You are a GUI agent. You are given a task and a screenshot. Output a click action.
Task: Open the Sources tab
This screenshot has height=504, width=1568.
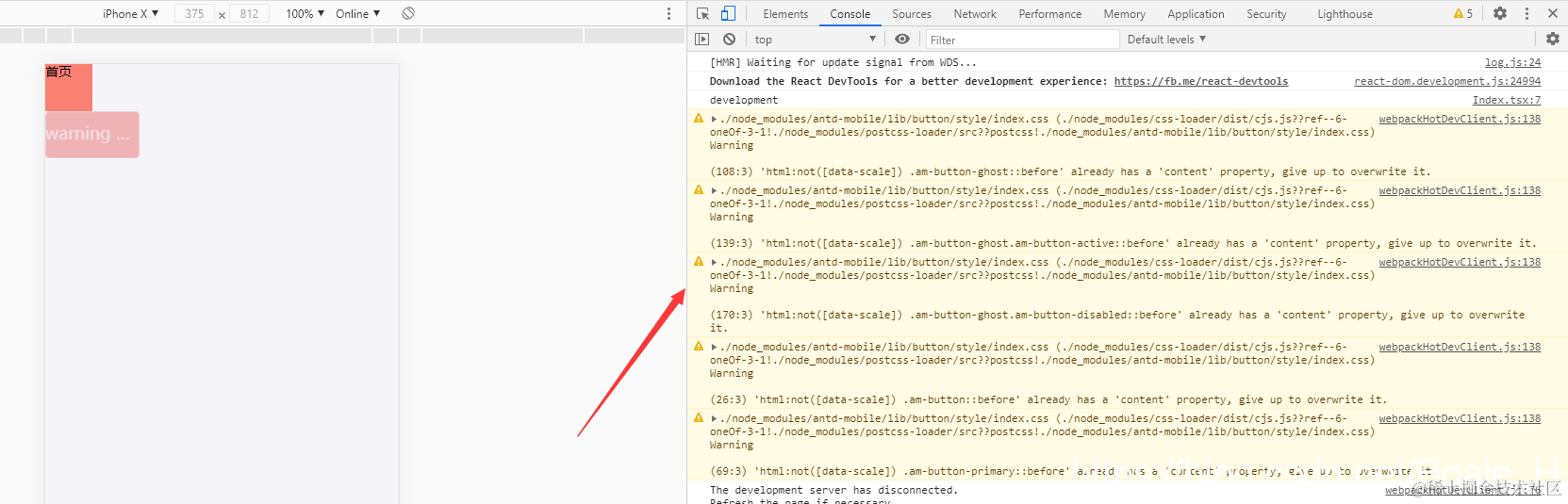tap(912, 14)
